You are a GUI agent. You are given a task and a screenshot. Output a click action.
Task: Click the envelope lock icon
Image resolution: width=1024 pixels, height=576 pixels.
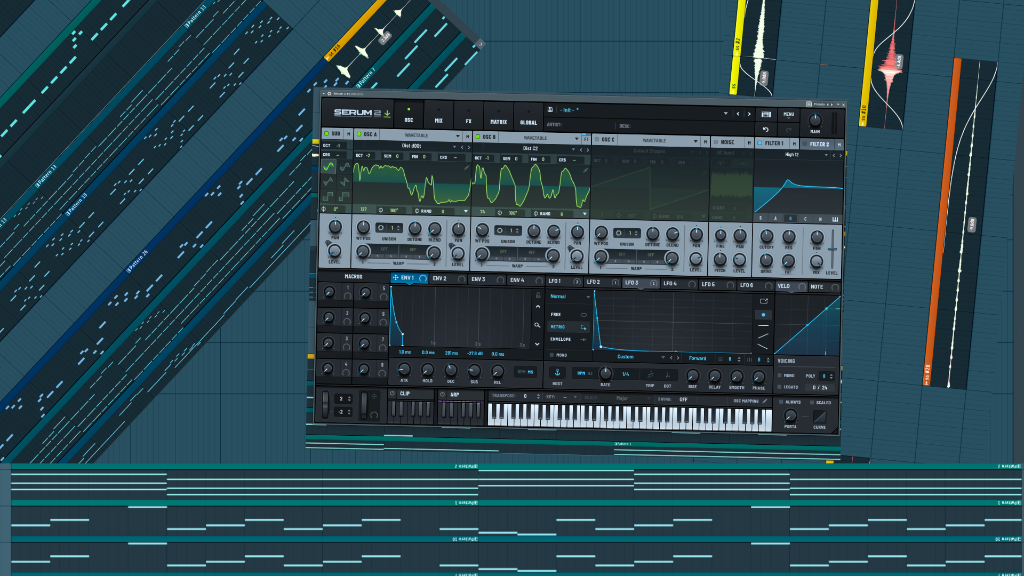(x=537, y=295)
